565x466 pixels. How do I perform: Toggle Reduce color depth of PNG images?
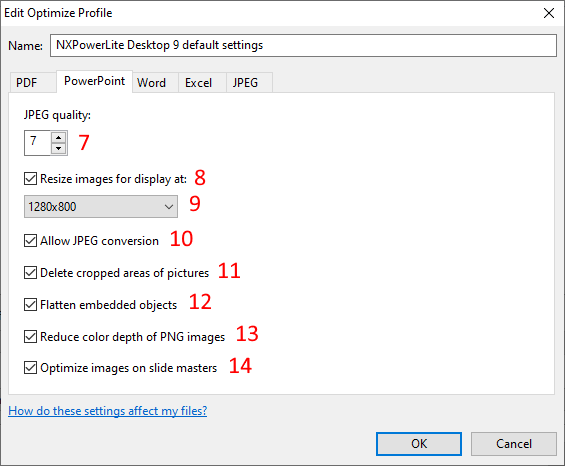point(30,337)
